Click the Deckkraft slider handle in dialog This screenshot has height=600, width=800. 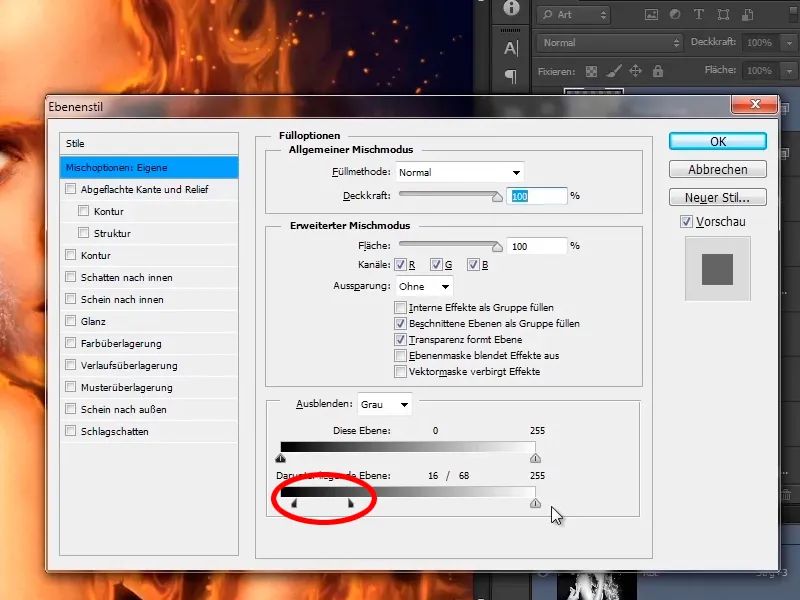[x=497, y=197]
